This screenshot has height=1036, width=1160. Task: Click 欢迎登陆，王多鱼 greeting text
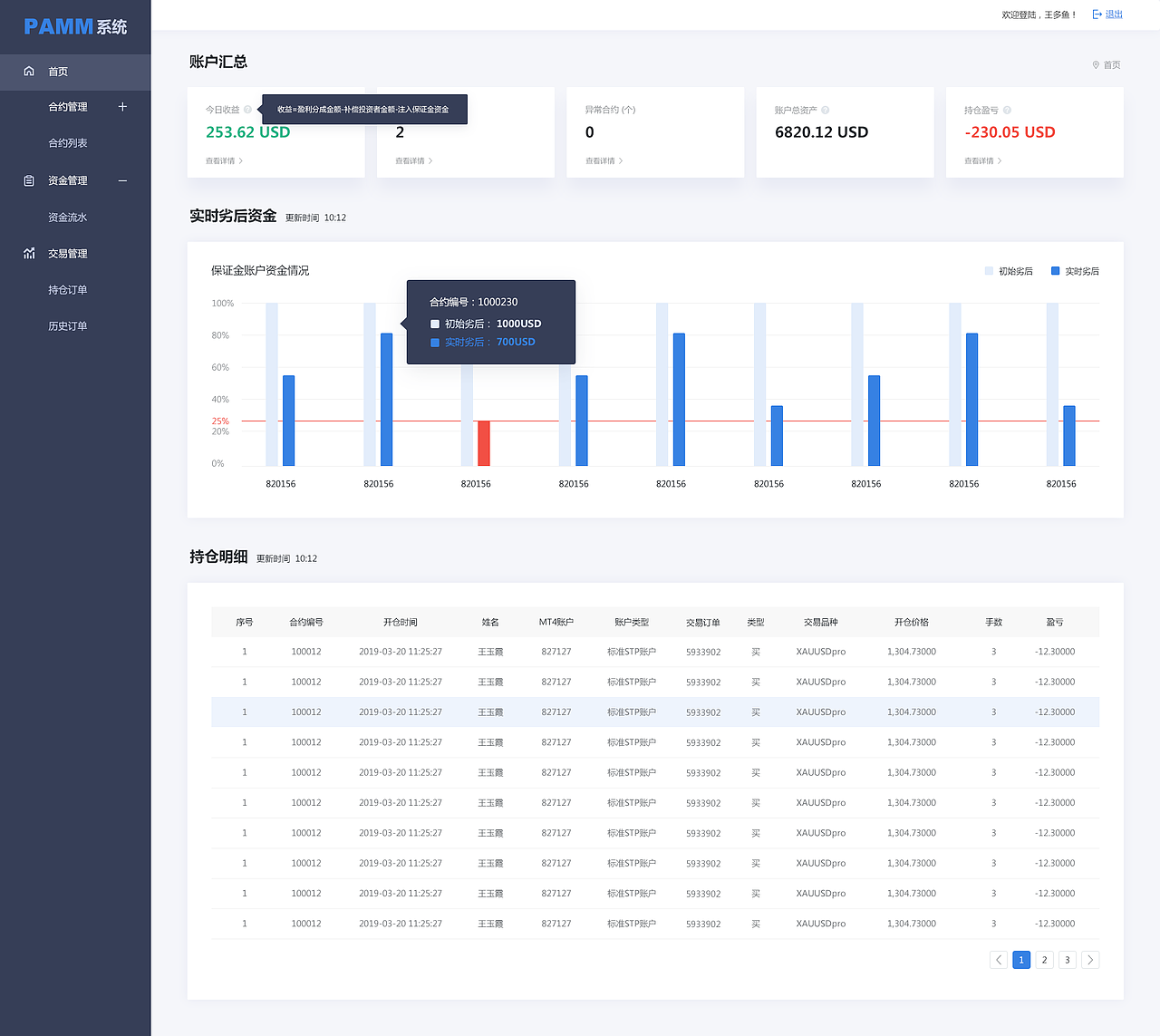(1039, 15)
